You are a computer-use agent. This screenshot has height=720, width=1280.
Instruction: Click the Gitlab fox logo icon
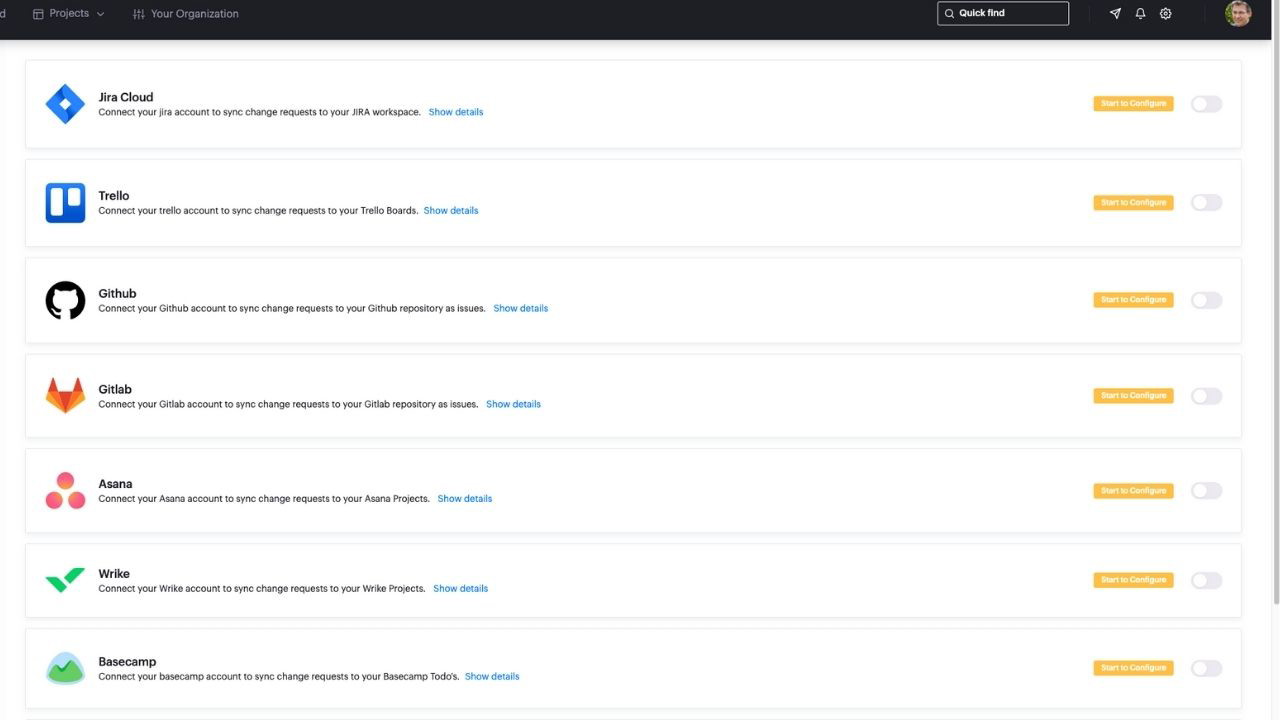(x=65, y=396)
